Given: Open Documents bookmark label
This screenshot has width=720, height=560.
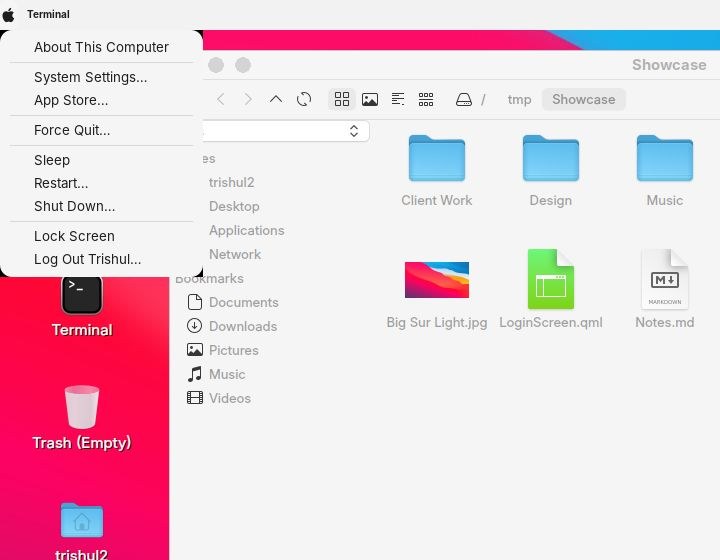Looking at the screenshot, I should pos(244,302).
